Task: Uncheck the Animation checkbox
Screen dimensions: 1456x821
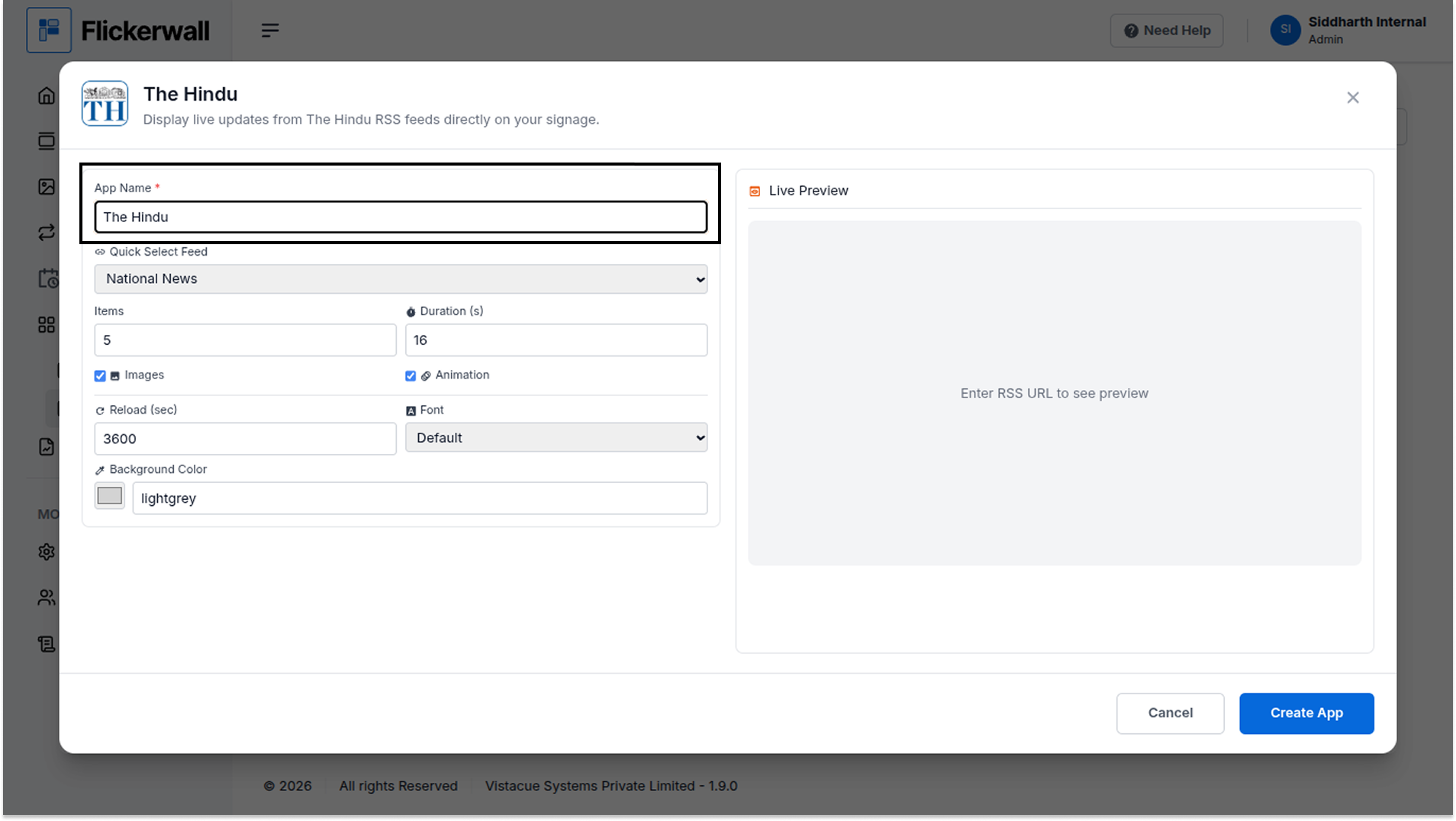Action: [x=411, y=375]
